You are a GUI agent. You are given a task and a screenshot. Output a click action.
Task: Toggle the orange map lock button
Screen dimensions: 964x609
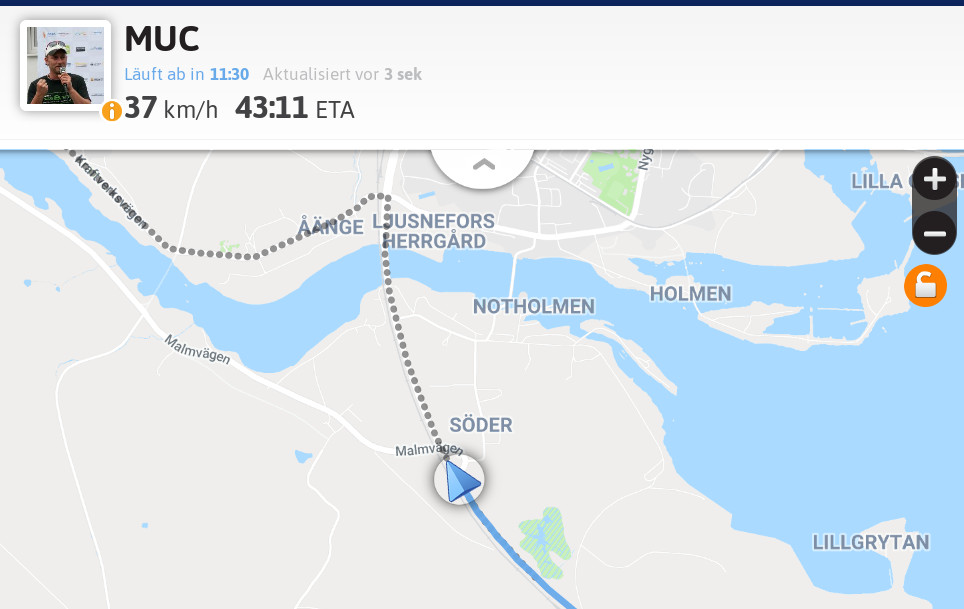click(925, 286)
